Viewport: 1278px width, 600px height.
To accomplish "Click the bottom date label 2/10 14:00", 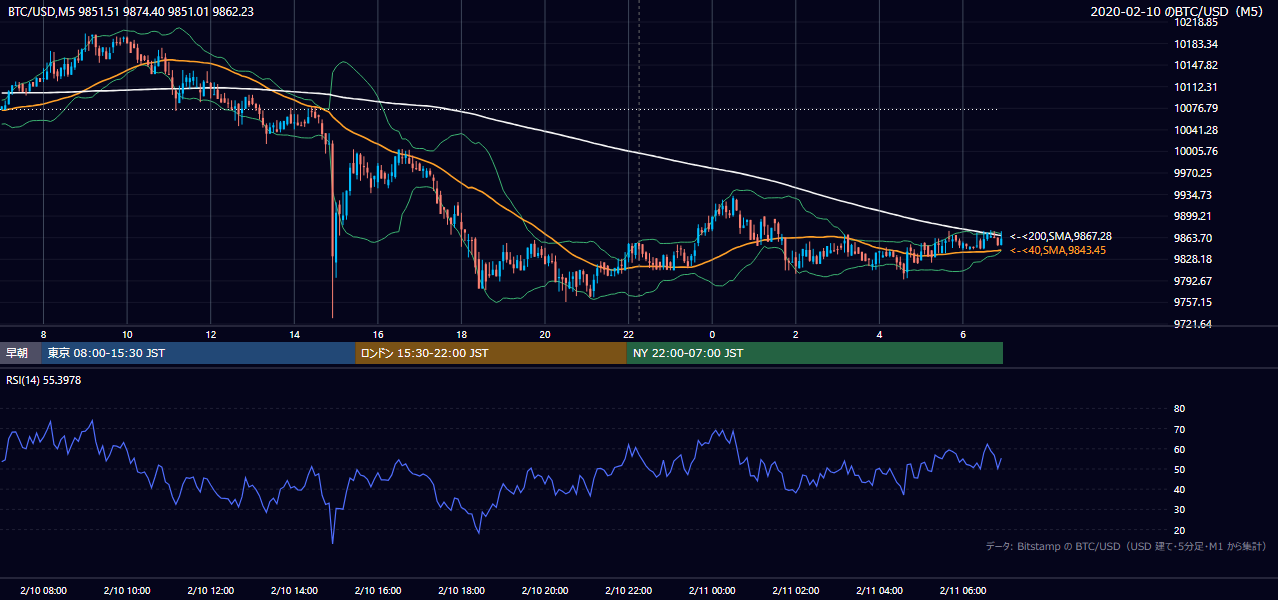I will 294,590.
